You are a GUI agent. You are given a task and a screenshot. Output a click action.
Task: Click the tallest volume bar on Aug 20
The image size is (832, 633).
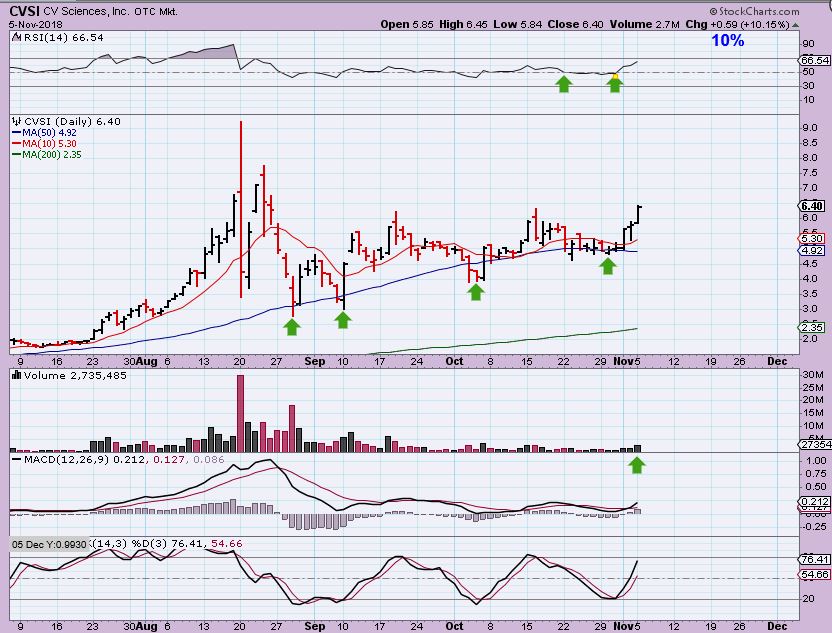click(240, 413)
